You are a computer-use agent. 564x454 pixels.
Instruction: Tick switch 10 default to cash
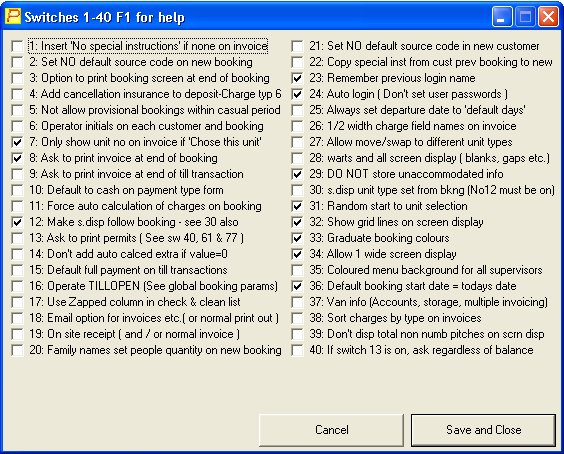coord(17,190)
